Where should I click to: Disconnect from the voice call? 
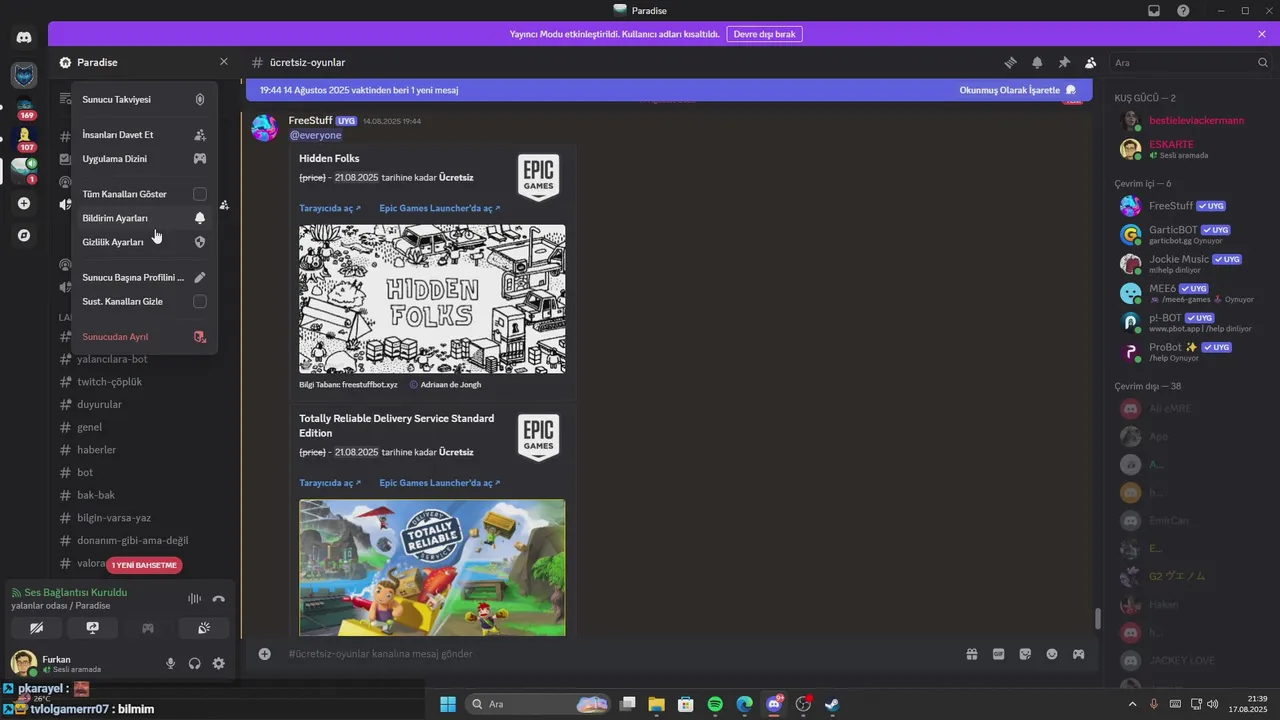coord(218,599)
